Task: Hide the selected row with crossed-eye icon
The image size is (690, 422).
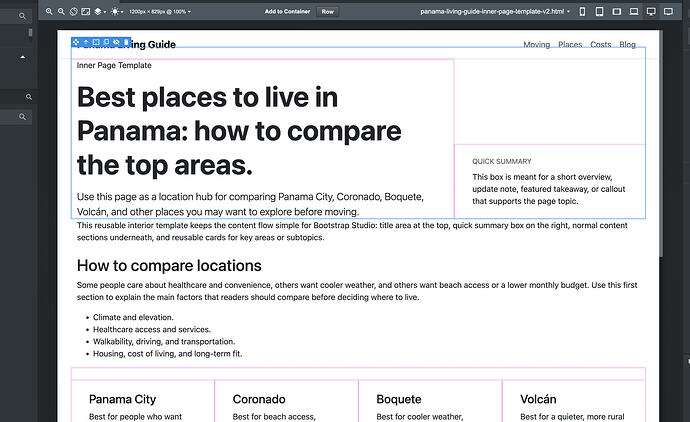Action: click(116, 42)
